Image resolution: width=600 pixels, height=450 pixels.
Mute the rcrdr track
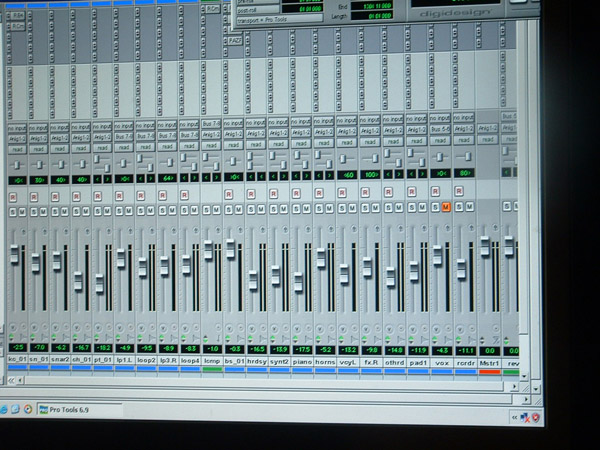[470, 207]
